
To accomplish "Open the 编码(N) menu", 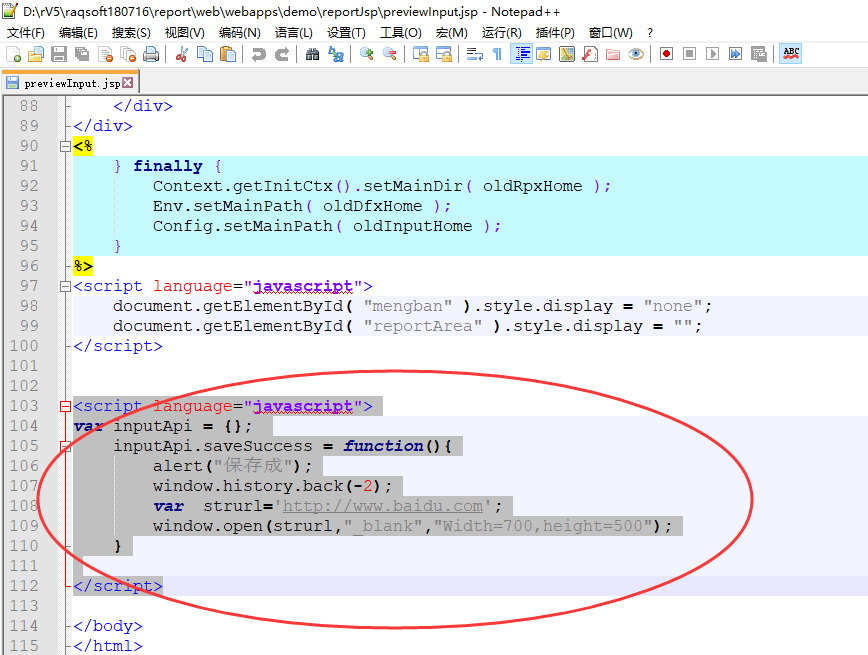I will [239, 33].
